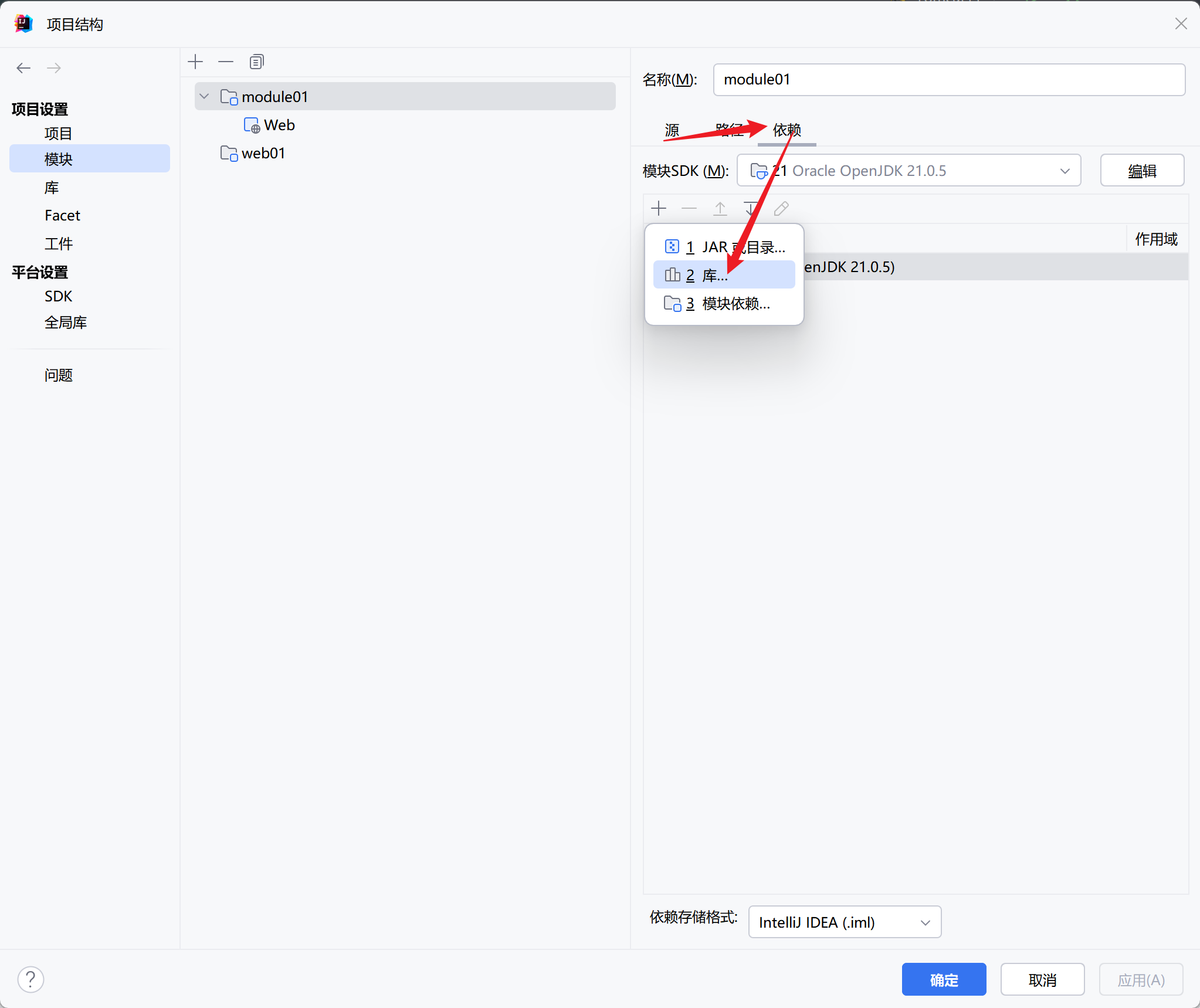This screenshot has height=1008, width=1200.
Task: Click the back navigation arrow
Action: pos(23,68)
